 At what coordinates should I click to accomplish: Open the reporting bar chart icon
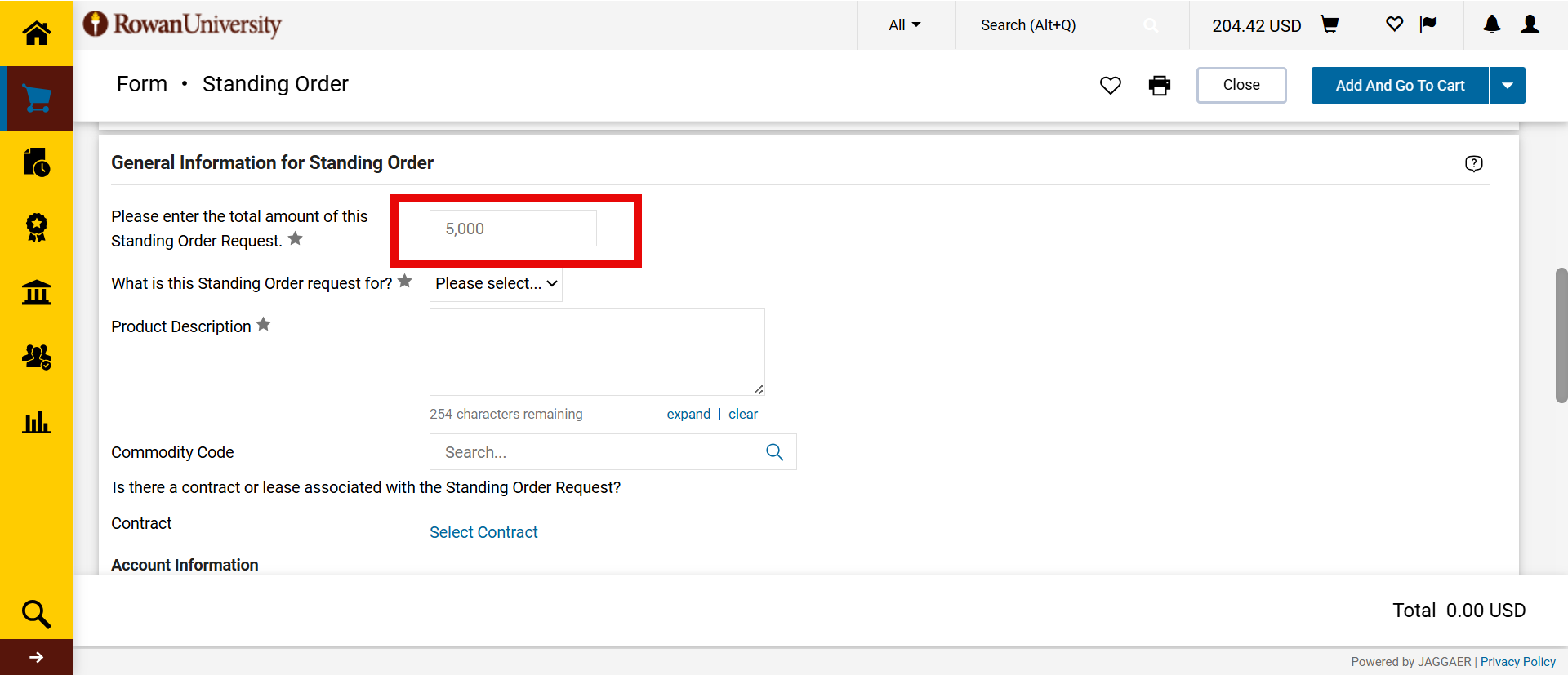tap(37, 422)
